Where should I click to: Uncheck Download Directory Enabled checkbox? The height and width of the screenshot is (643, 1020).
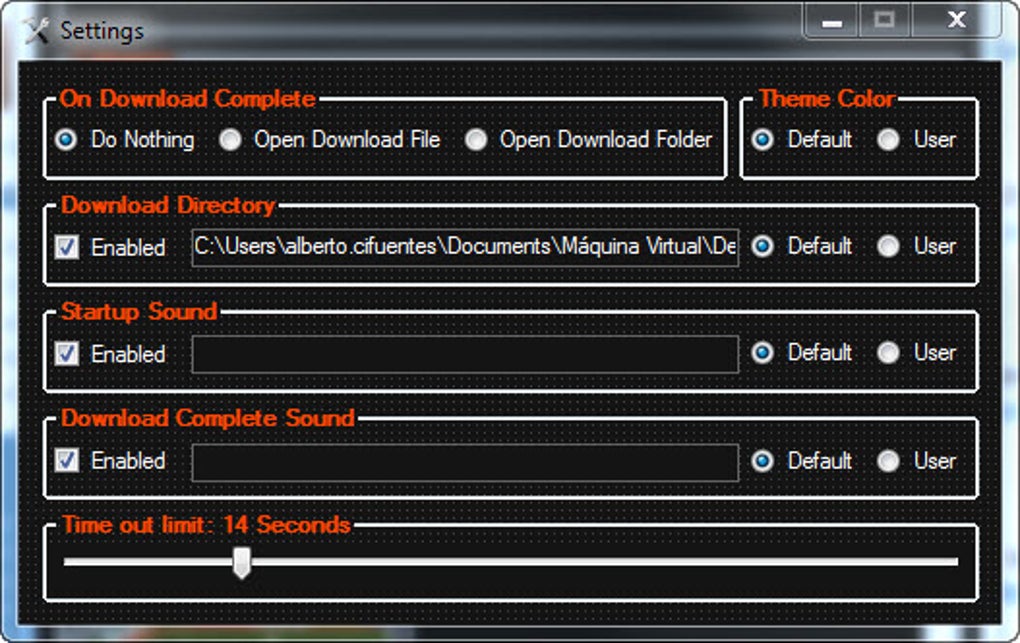point(67,247)
